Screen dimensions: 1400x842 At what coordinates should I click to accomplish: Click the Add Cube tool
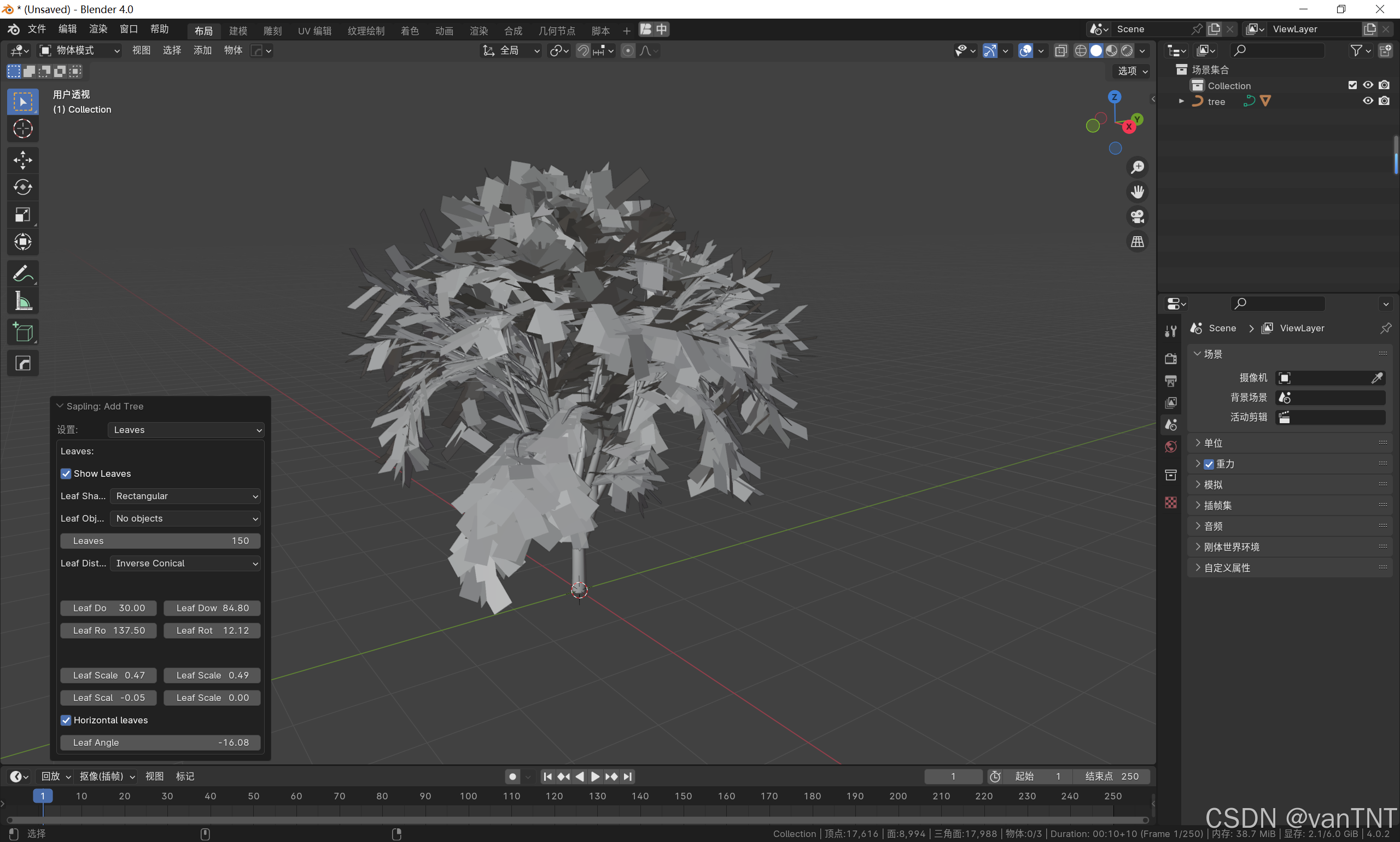point(23,332)
